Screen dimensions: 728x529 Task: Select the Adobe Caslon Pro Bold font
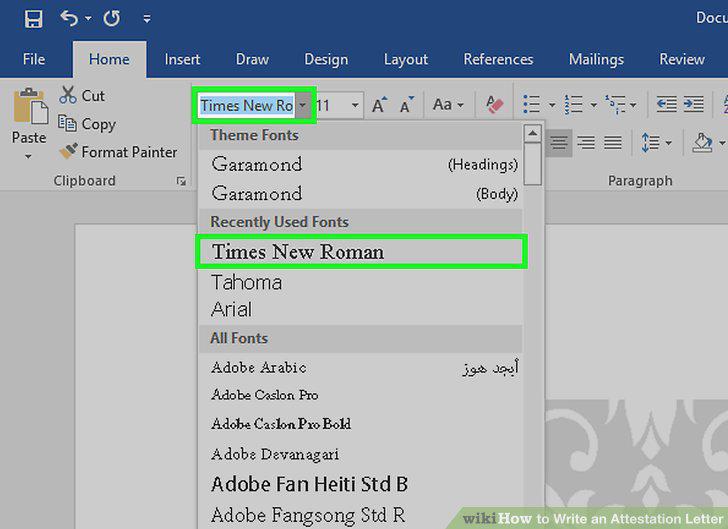(x=360, y=424)
